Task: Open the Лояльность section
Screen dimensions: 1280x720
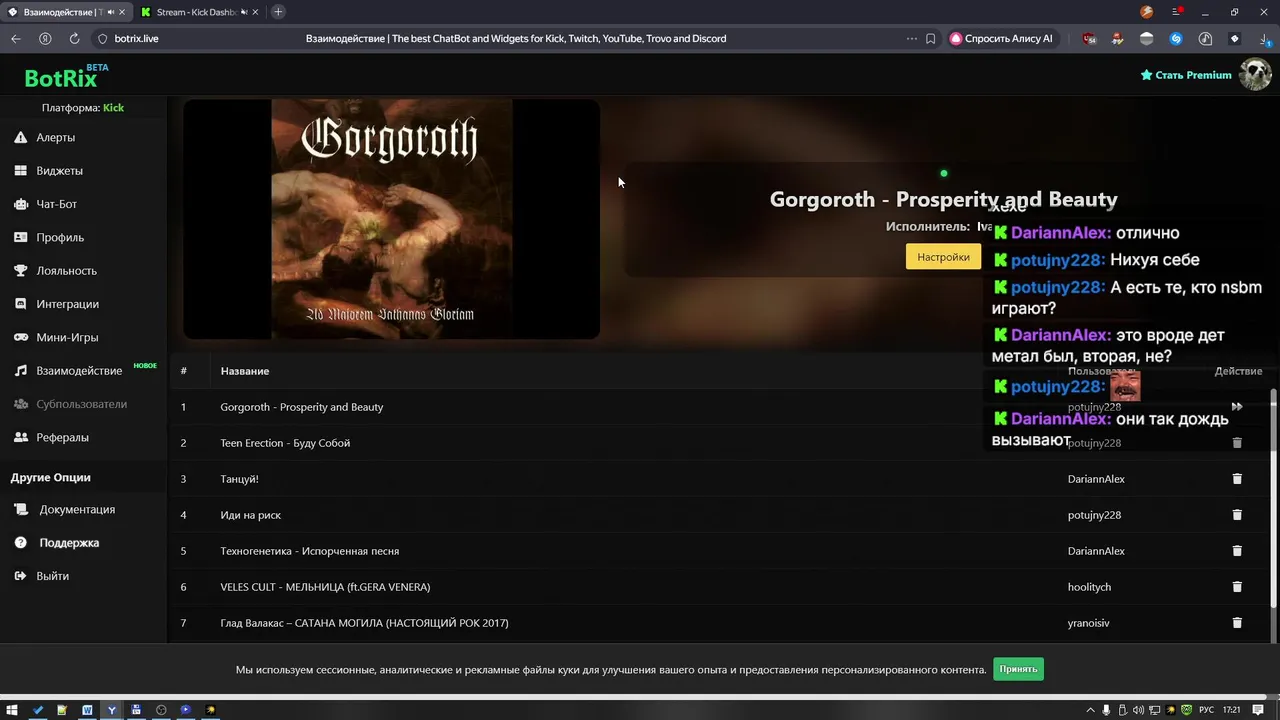Action: 66,271
